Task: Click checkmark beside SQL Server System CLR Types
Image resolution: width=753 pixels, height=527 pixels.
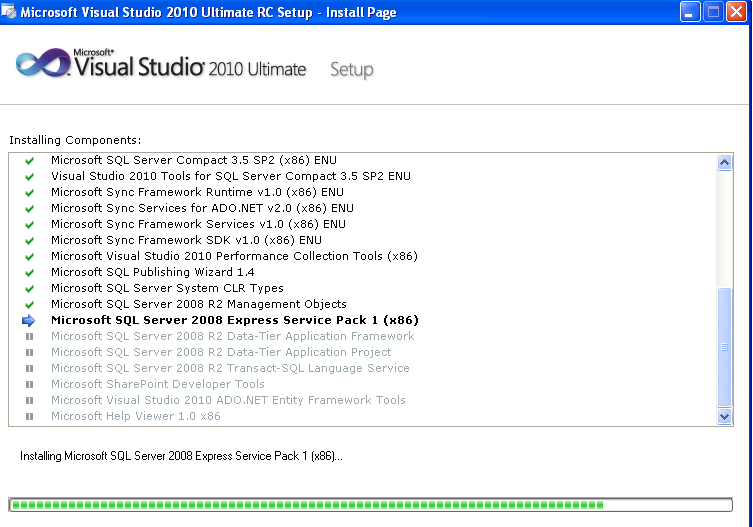Action: coord(29,288)
